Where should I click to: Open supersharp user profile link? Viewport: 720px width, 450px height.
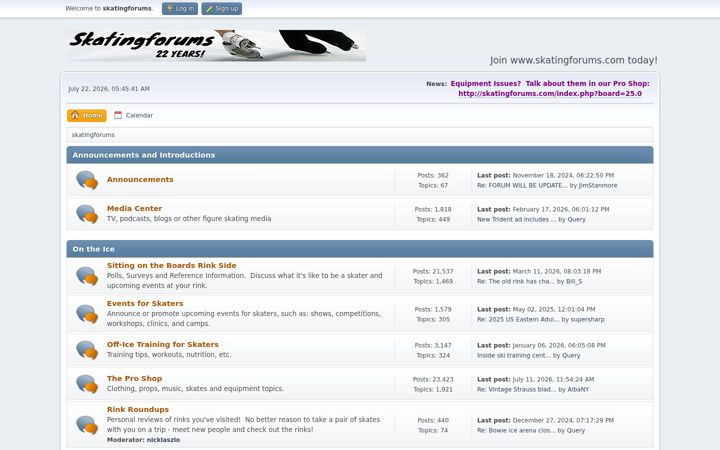click(587, 319)
